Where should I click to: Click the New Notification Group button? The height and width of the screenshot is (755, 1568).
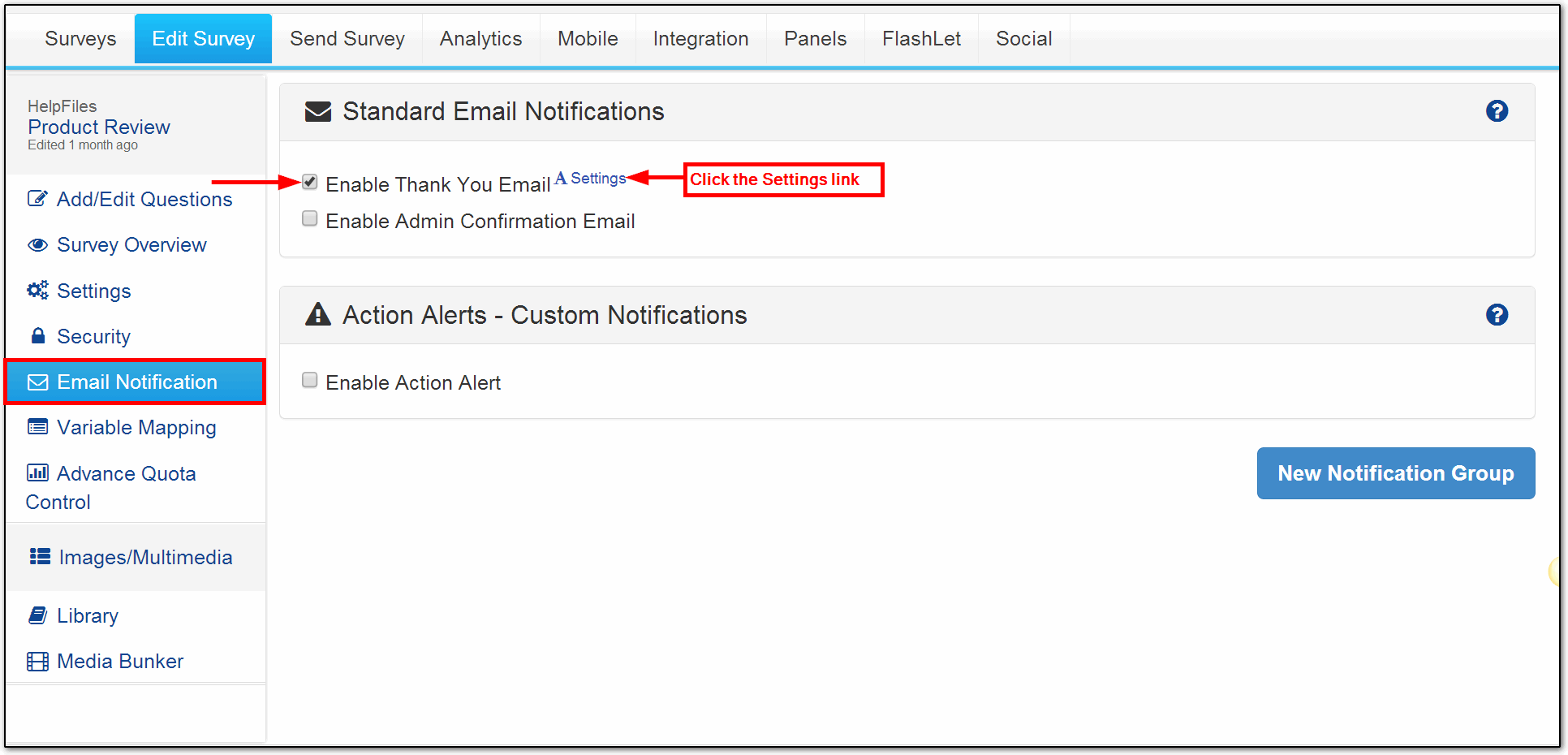1396,473
